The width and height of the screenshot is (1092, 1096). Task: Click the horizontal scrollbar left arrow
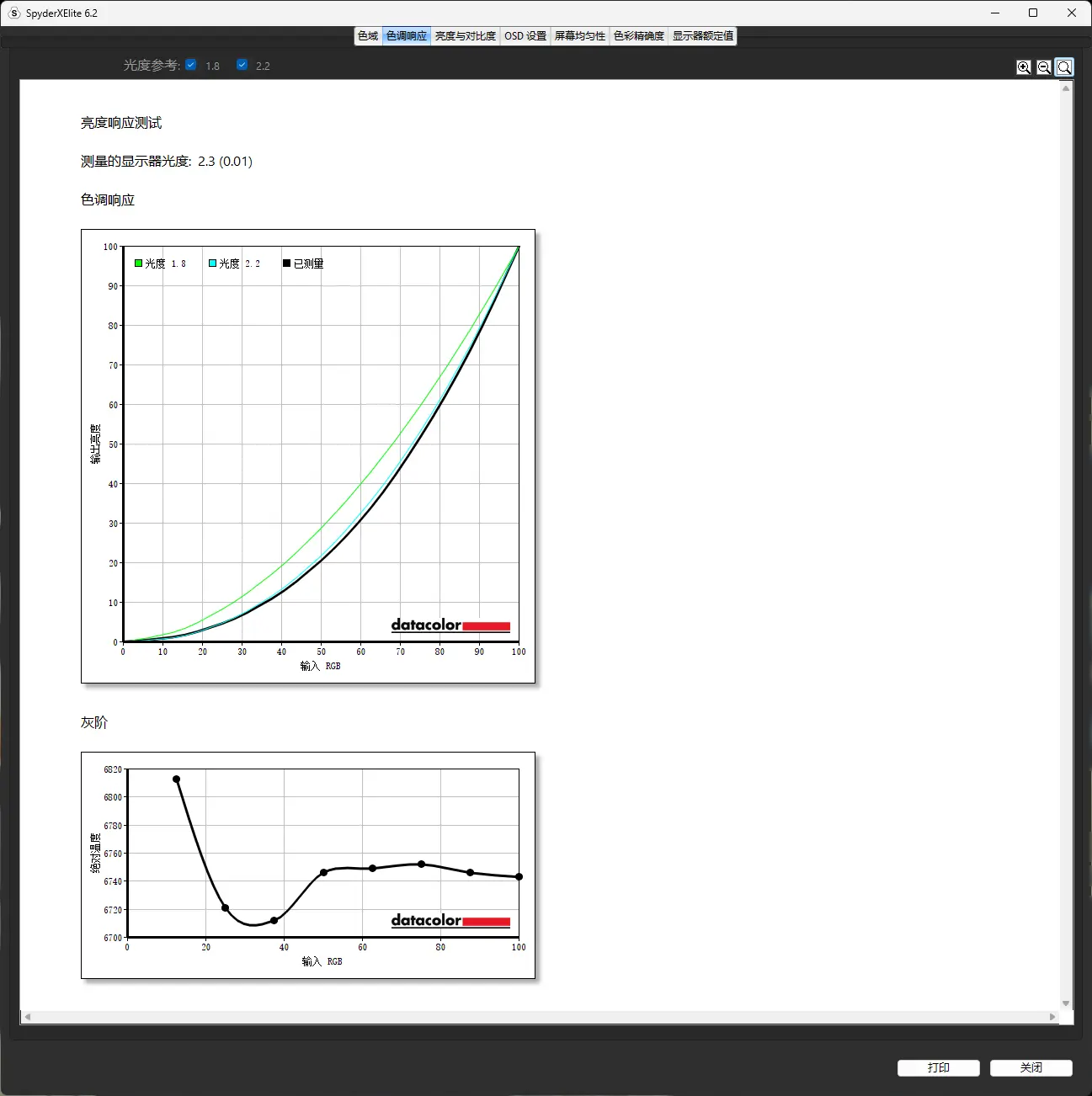pos(28,1017)
